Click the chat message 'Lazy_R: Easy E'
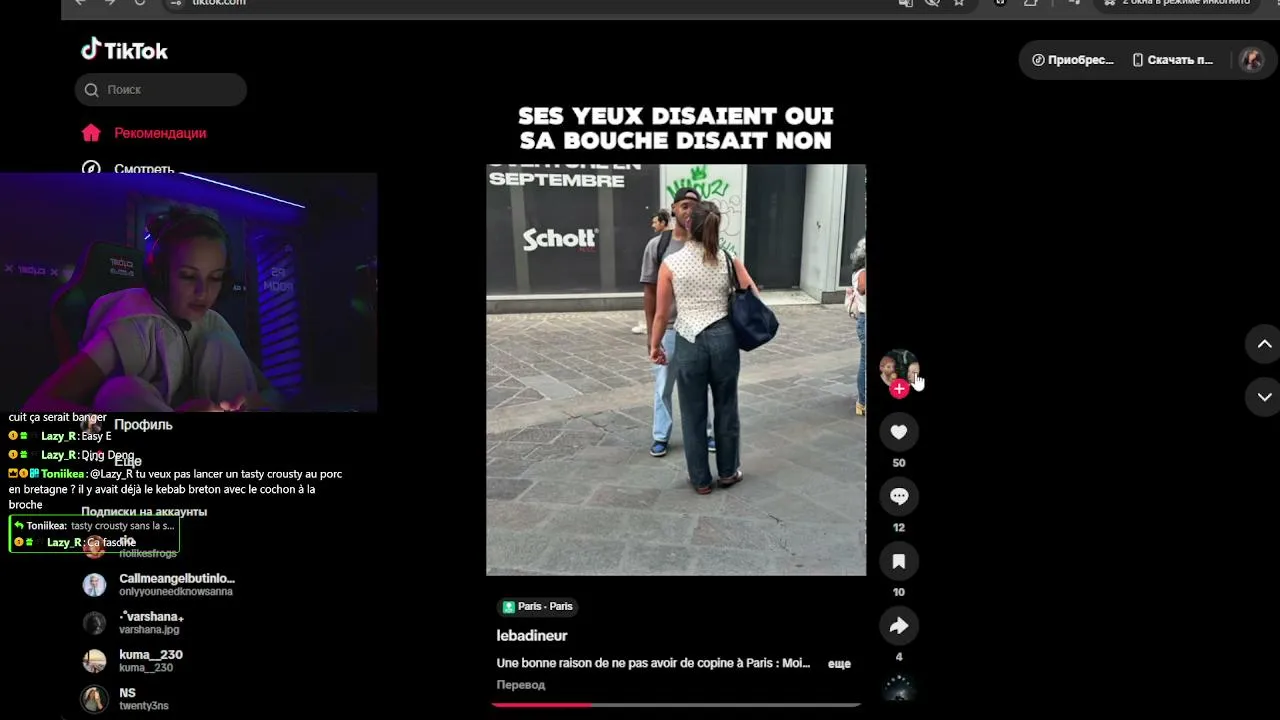This screenshot has height=720, width=1280. coord(60,436)
